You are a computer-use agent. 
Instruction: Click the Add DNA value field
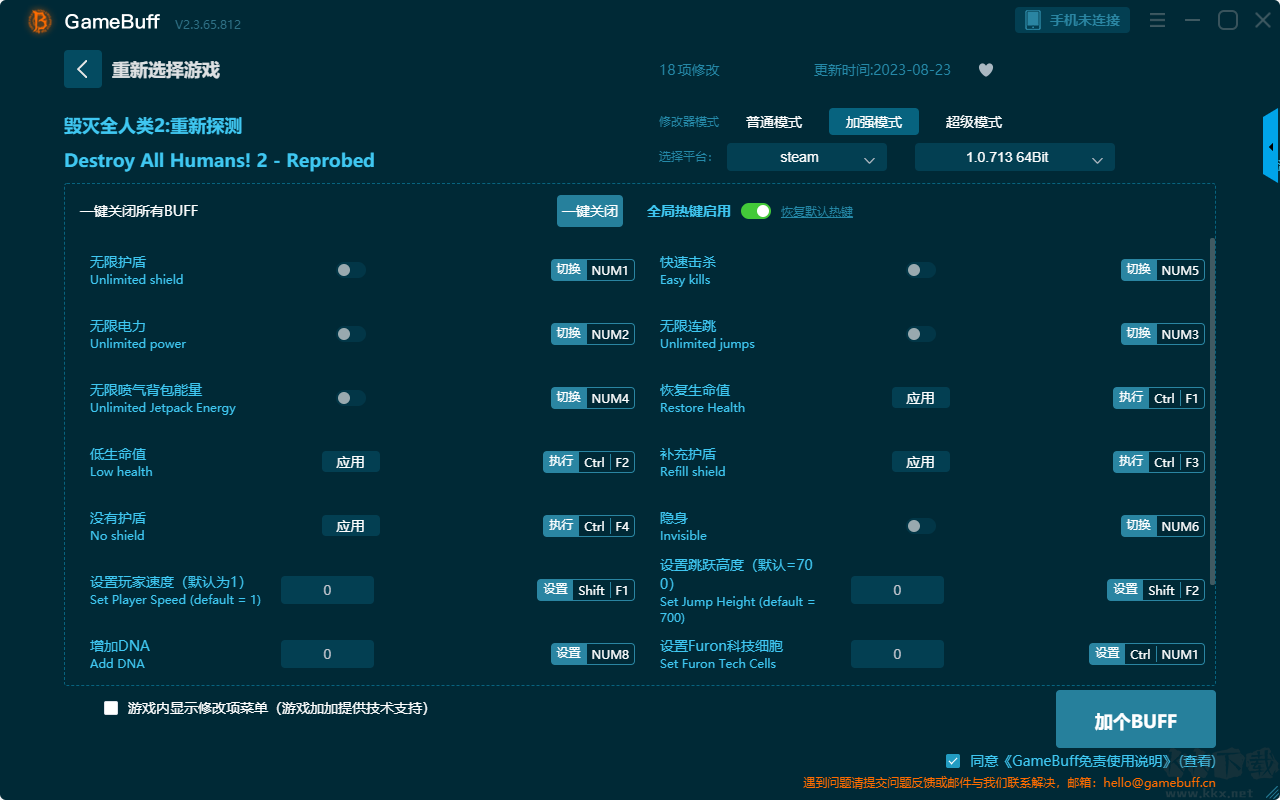[327, 654]
